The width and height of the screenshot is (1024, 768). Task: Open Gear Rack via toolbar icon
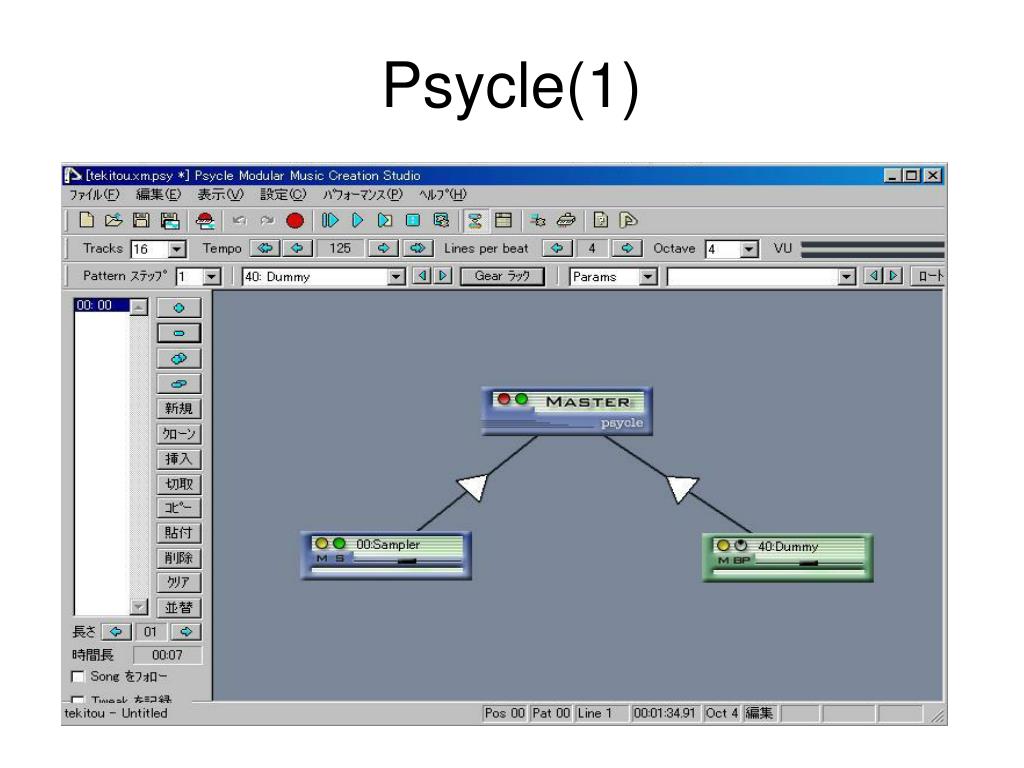[x=566, y=221]
